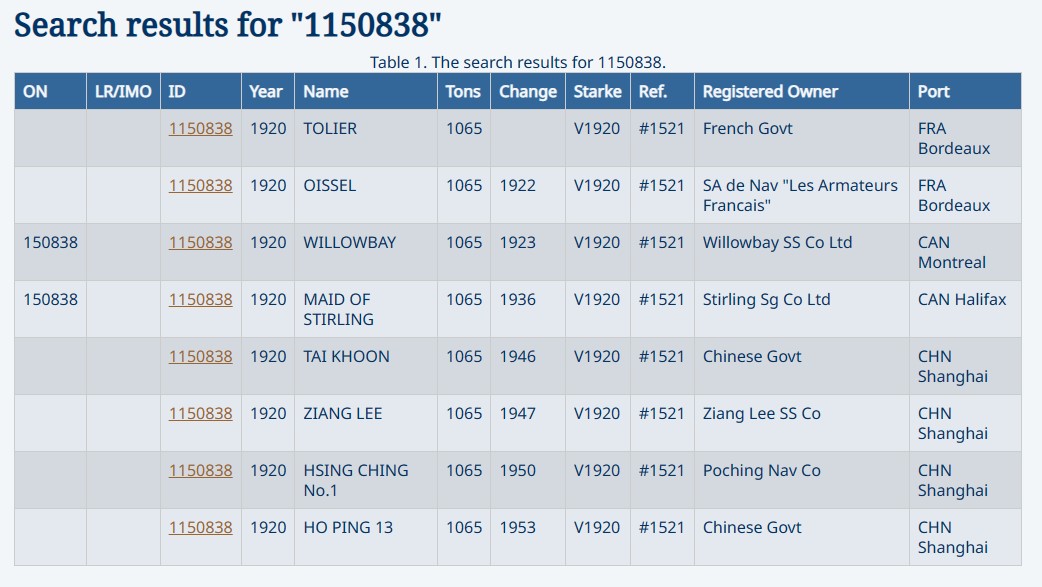Viewport: 1042px width, 587px height.
Task: Open ID link in the WILLOWBAY row
Action: [200, 243]
